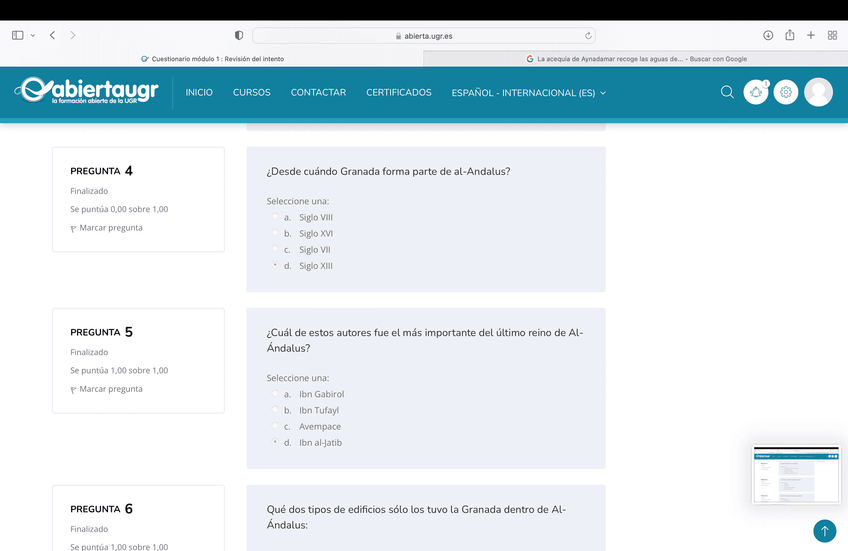Screen dimensions: 848x551
Task: Click the user profile avatar
Action: [x=818, y=92]
